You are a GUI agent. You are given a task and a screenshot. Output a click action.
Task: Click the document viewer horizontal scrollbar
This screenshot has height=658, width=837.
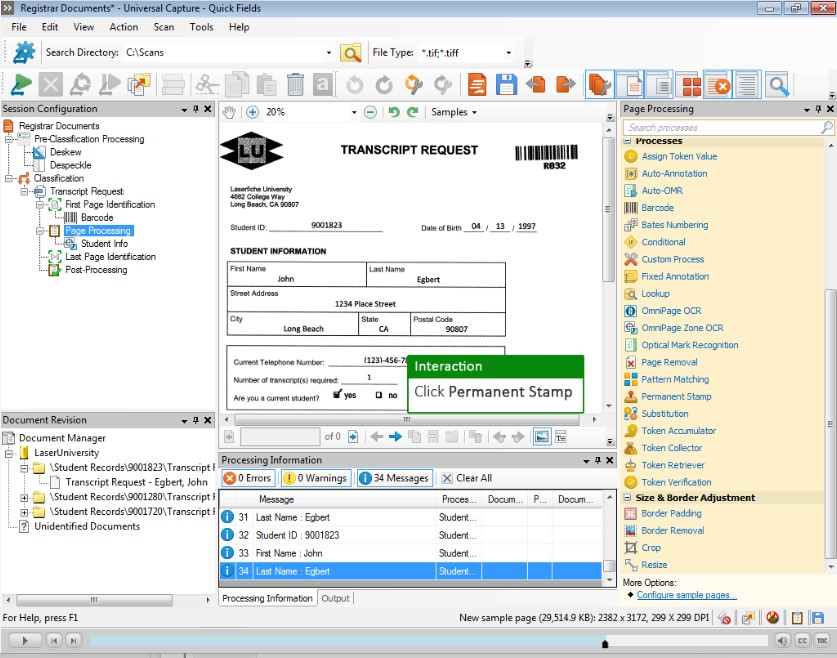[x=407, y=420]
